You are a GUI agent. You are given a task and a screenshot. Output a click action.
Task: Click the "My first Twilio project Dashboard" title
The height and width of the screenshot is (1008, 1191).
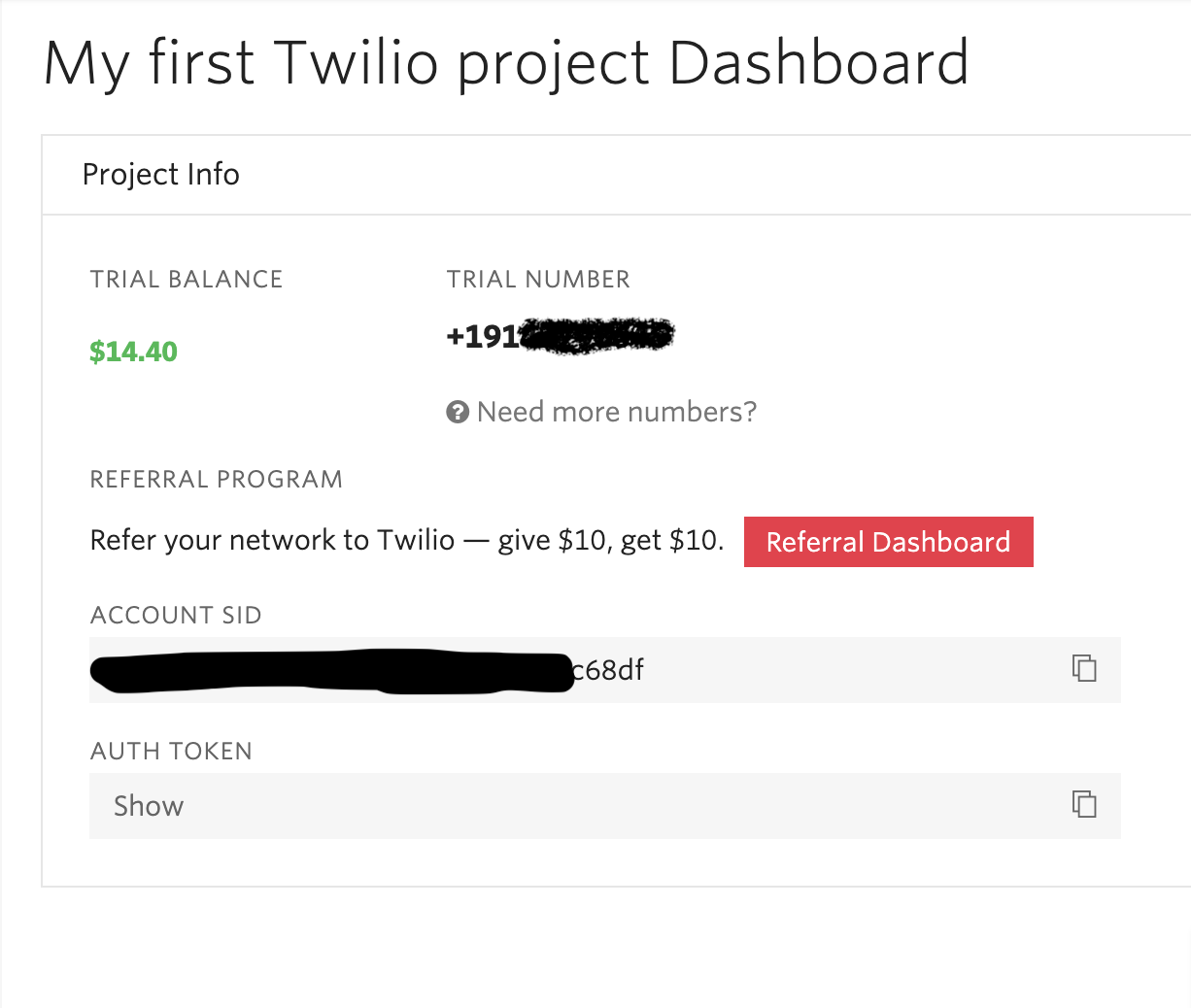506,64
